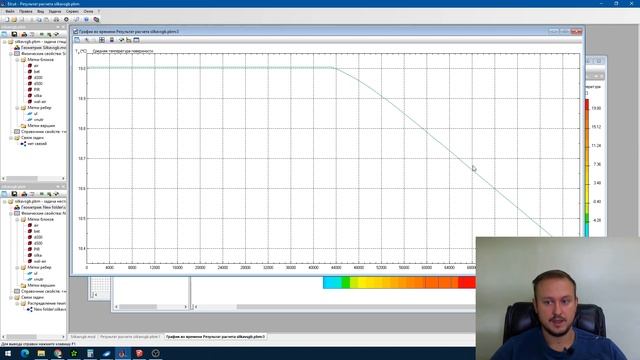Click the curve icon in graph window toolbar
Viewport: 640px width, 360px height.
[121, 40]
